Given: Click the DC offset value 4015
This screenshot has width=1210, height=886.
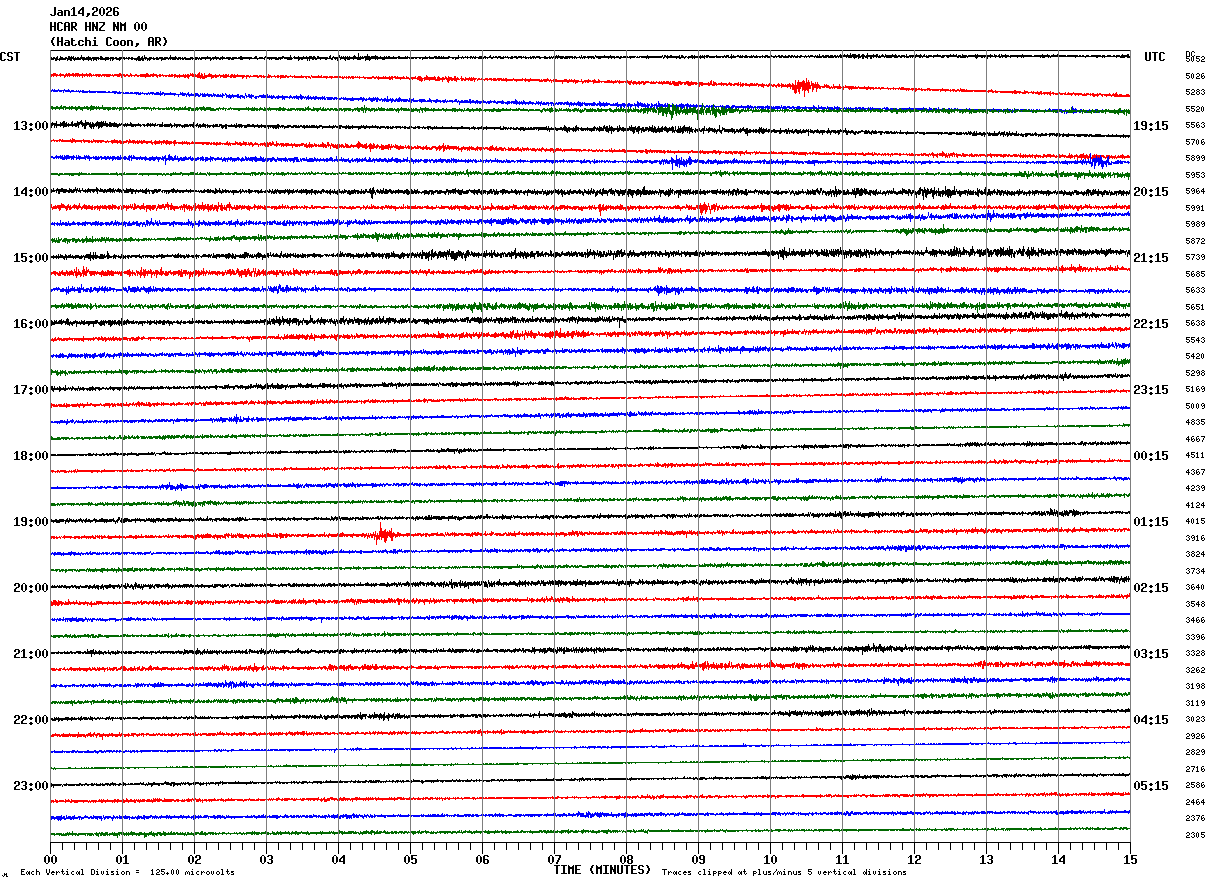Looking at the screenshot, I should pyautogui.click(x=1195, y=522).
